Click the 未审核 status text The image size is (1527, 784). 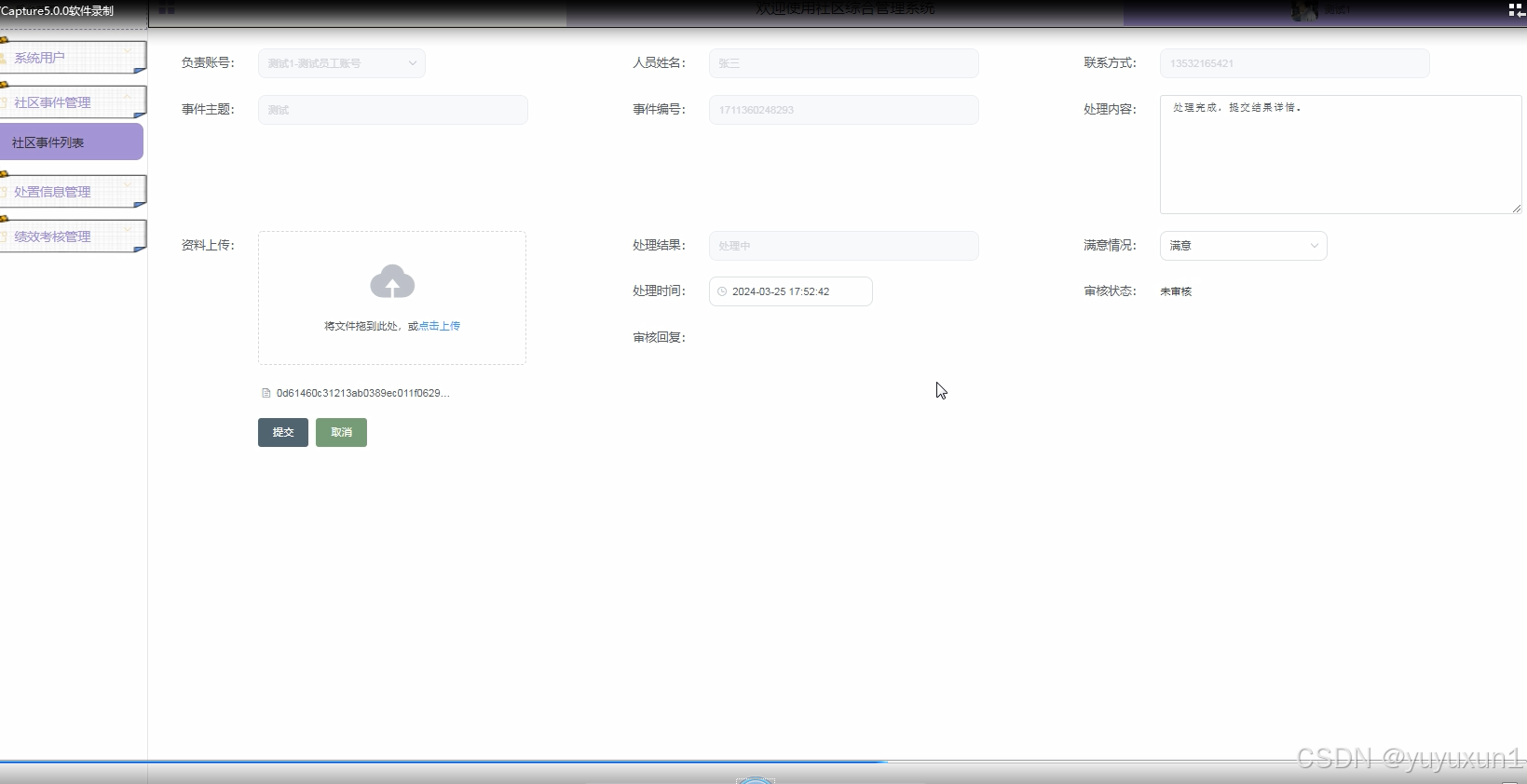pos(1176,291)
